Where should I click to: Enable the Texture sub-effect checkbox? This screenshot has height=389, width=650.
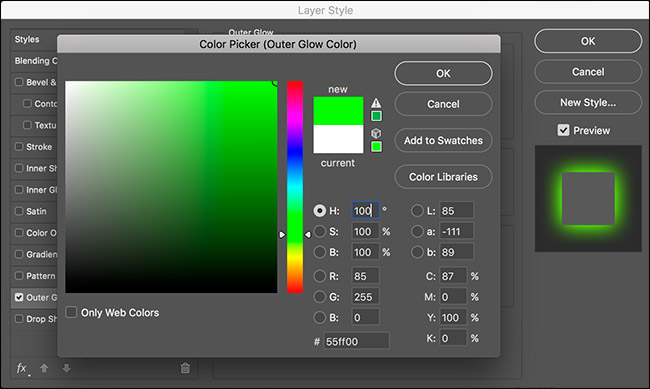point(27,125)
